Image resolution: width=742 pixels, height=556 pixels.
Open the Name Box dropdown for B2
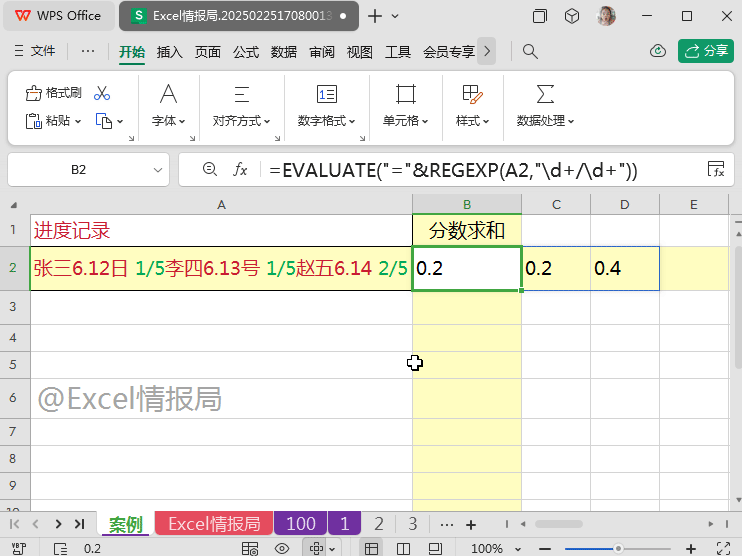(157, 170)
